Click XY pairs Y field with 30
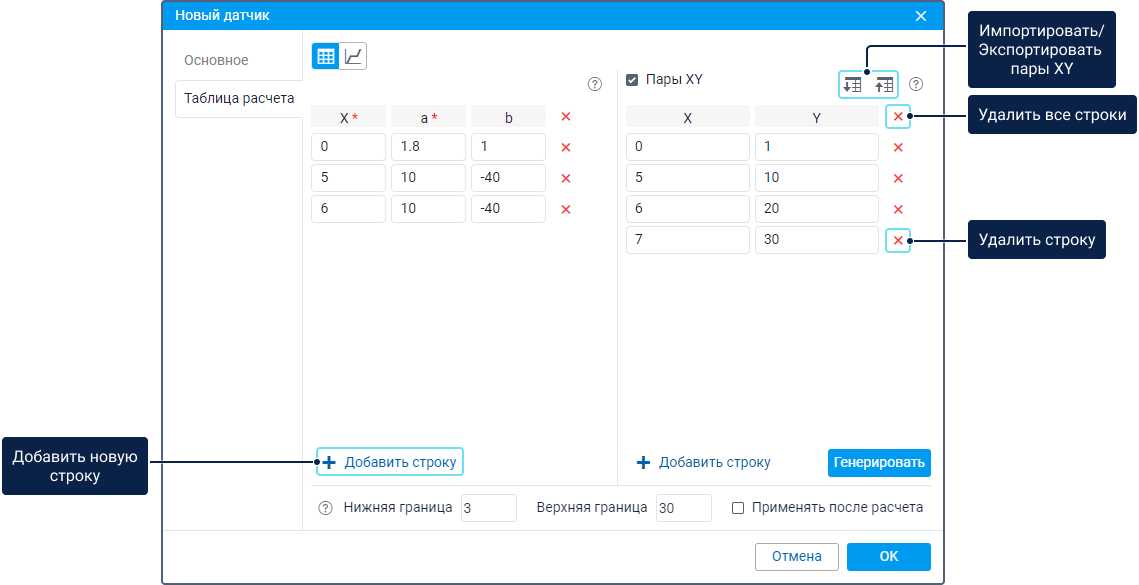1139x585 pixels. [x=817, y=240]
